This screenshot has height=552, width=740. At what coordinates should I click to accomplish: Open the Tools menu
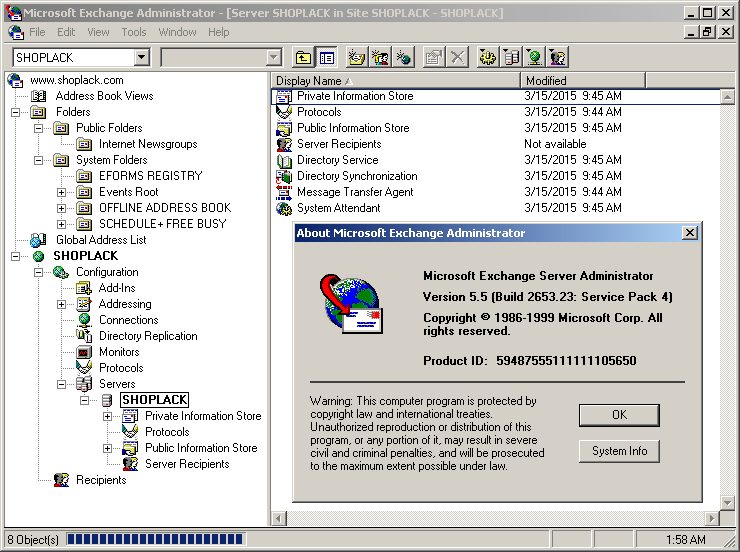[134, 32]
